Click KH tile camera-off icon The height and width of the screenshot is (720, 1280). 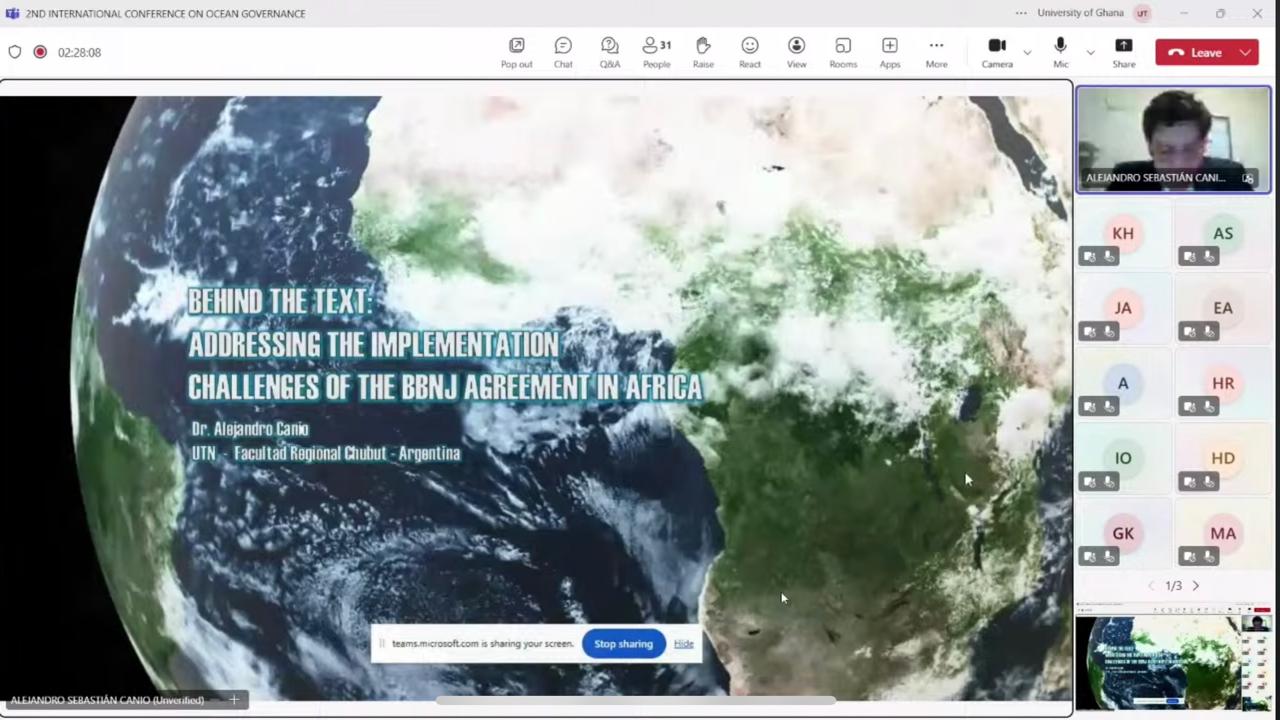(x=1090, y=257)
